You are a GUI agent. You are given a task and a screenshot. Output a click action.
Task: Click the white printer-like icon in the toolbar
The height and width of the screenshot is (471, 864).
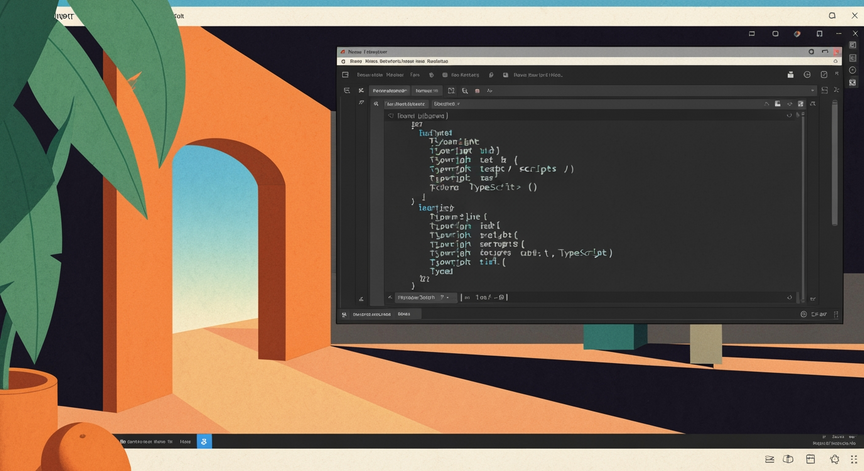click(790, 75)
